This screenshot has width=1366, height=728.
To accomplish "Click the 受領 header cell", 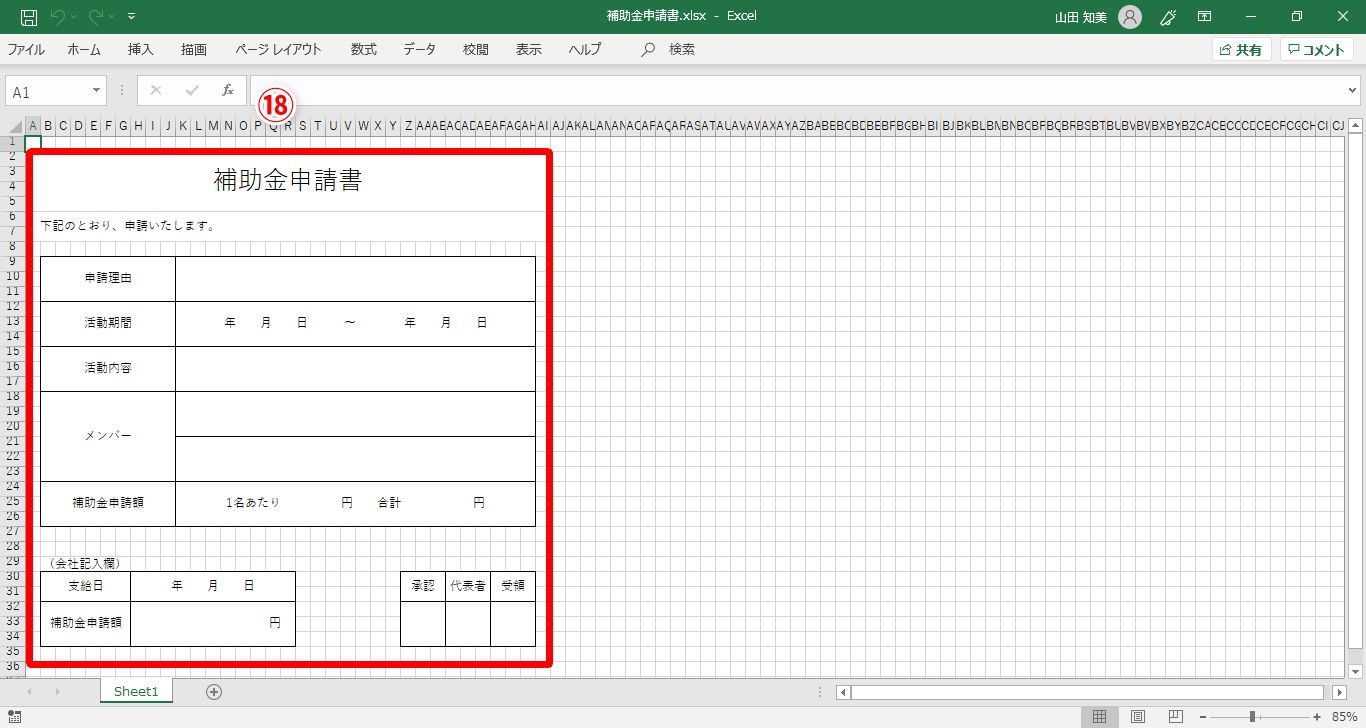I will 513,586.
